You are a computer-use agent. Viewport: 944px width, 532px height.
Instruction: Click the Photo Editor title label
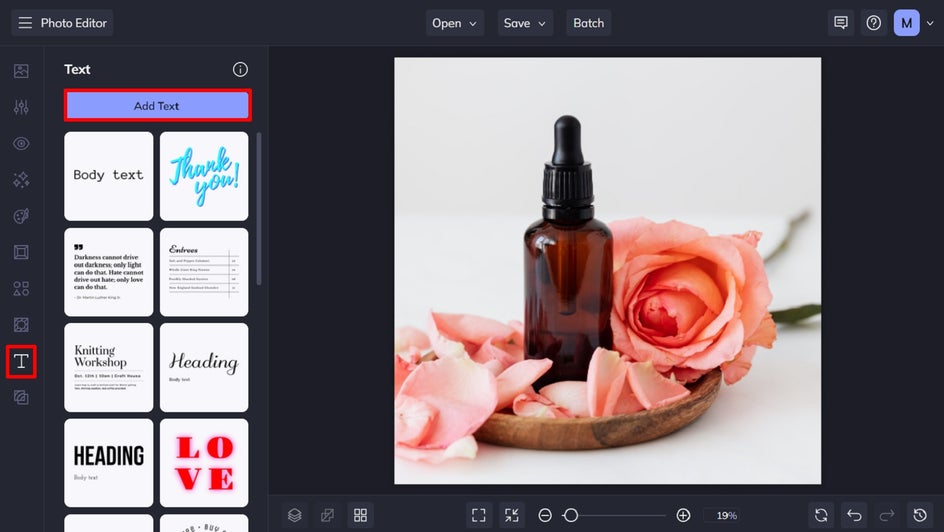click(x=73, y=23)
